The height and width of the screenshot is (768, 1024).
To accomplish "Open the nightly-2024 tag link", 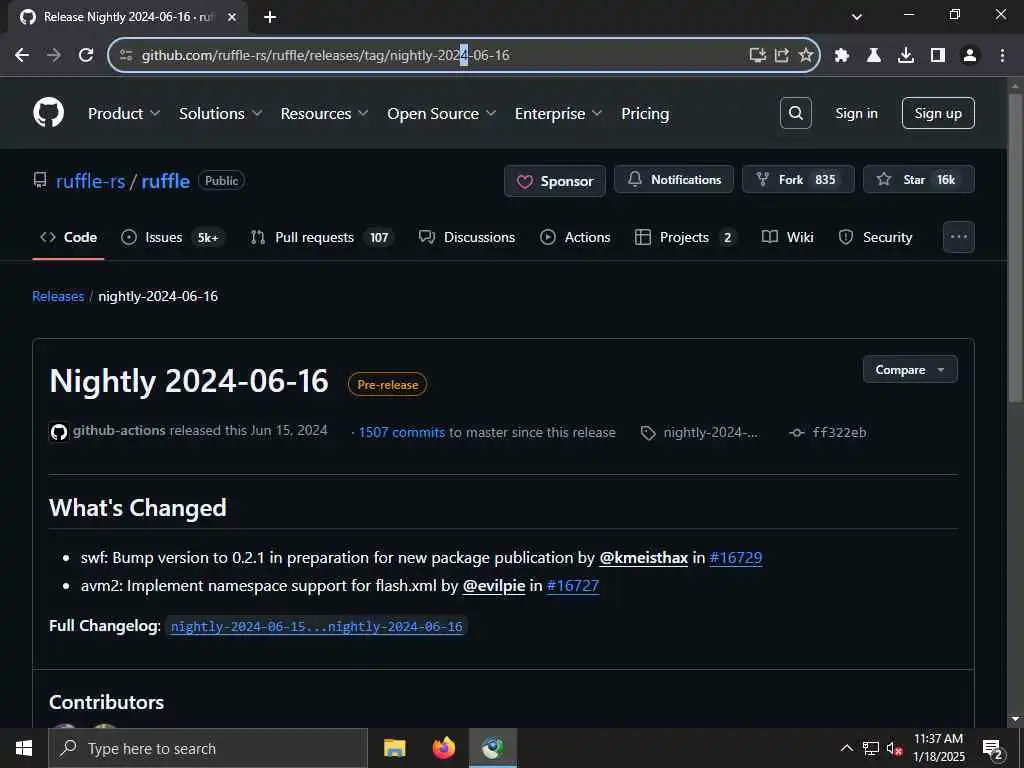I will click(x=700, y=432).
